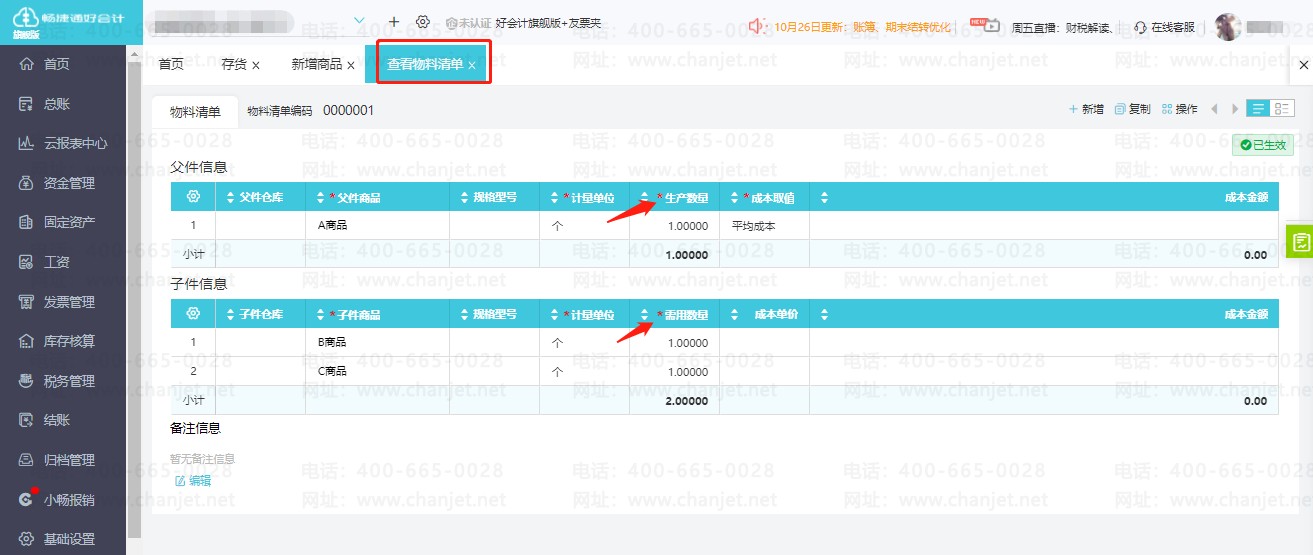1313x555 pixels.
Task: Click the 编辑 link under 备注信息
Action: [x=193, y=481]
